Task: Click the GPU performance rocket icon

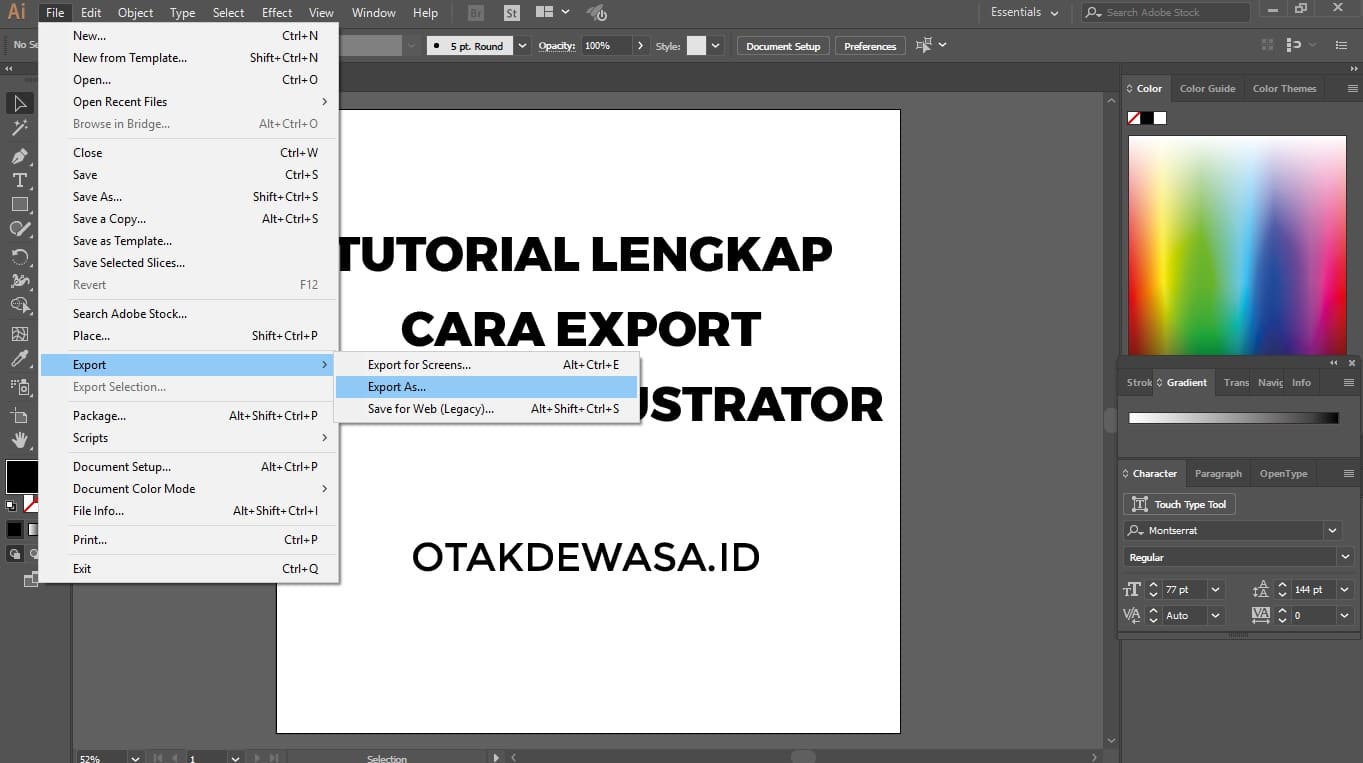Action: (597, 13)
